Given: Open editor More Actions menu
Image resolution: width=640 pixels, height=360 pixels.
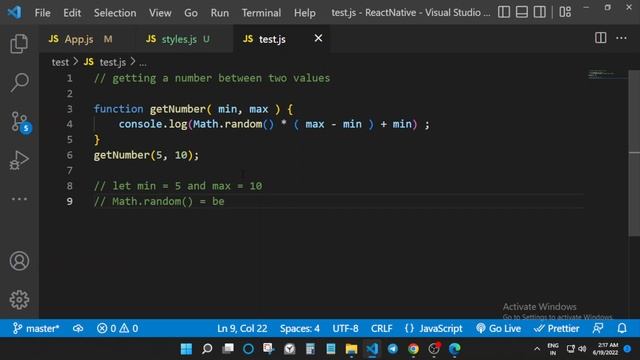Looking at the screenshot, I should click(621, 38).
